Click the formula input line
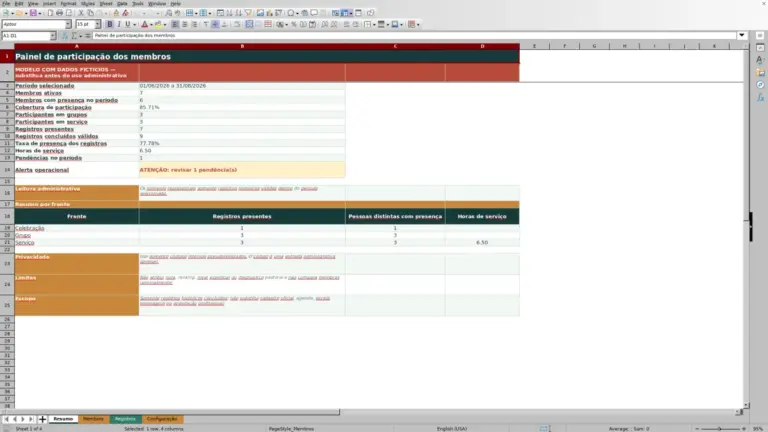 (x=414, y=35)
